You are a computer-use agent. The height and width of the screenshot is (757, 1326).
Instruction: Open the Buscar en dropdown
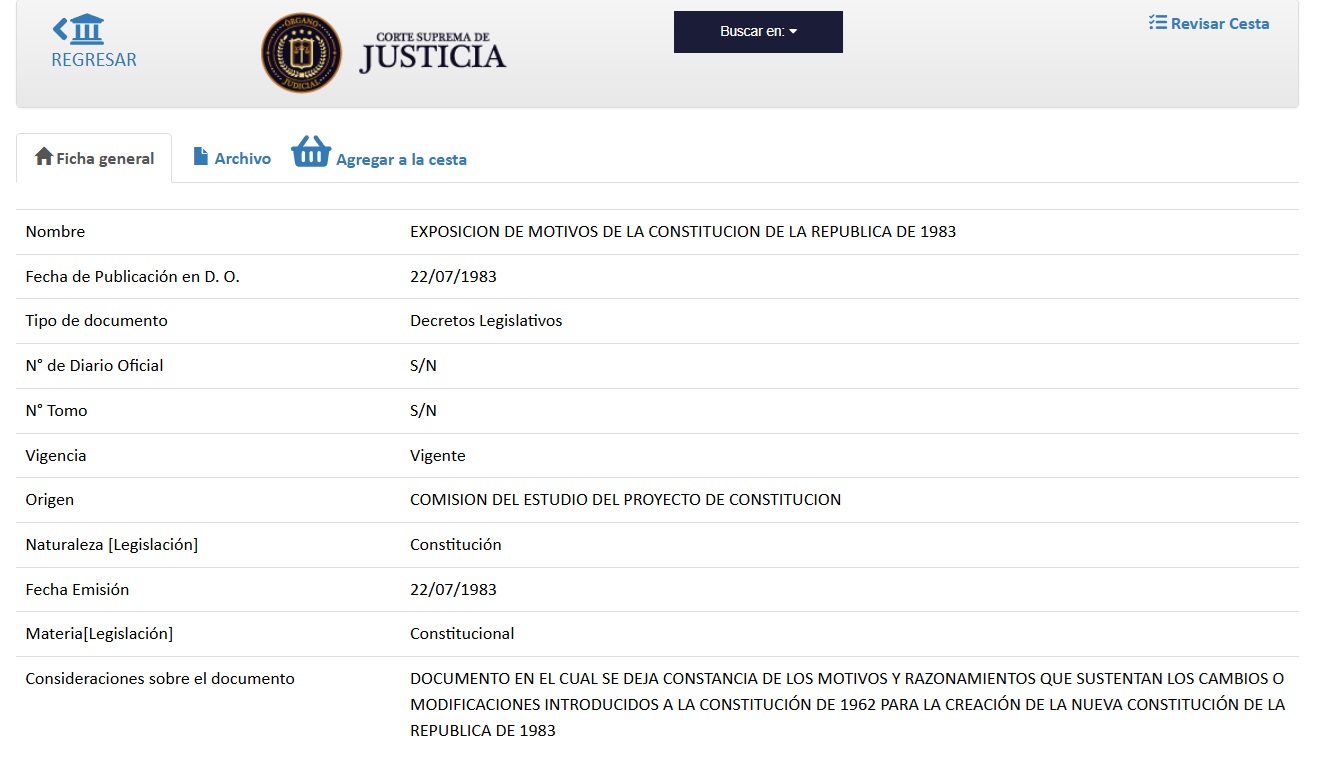[758, 32]
